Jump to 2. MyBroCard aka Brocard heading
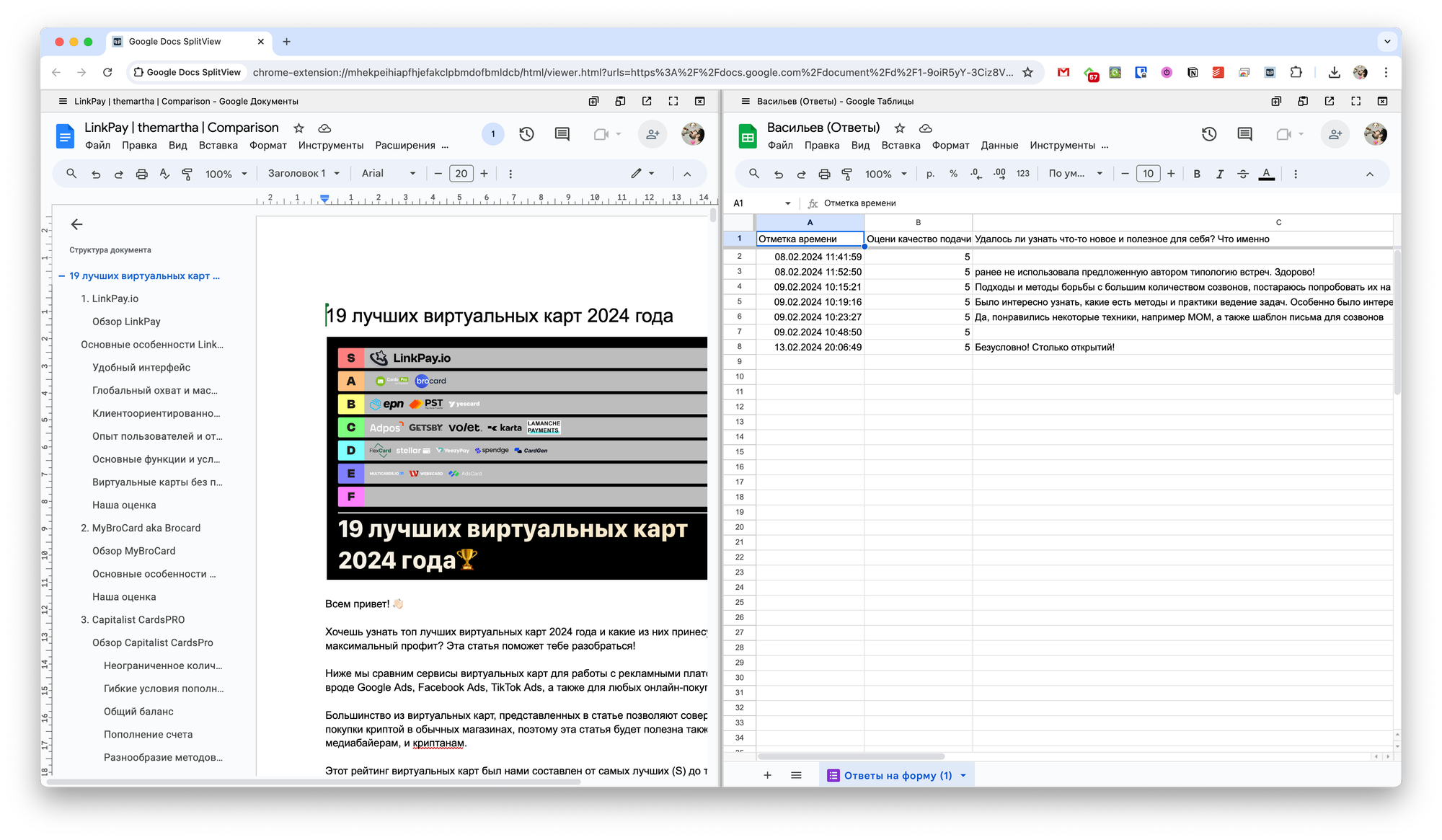The image size is (1442, 840). point(141,528)
